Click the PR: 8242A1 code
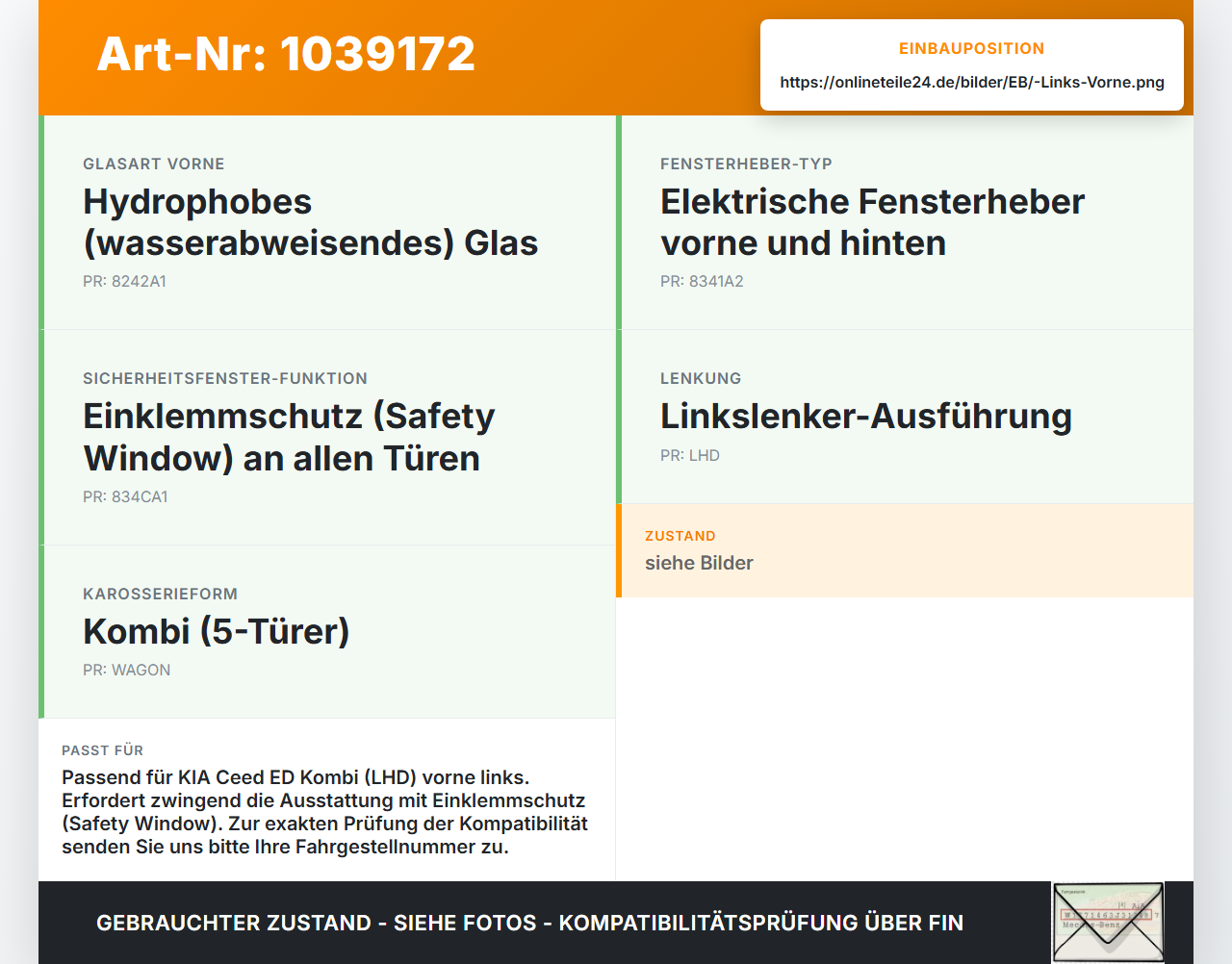This screenshot has height=964, width=1232. (x=124, y=282)
